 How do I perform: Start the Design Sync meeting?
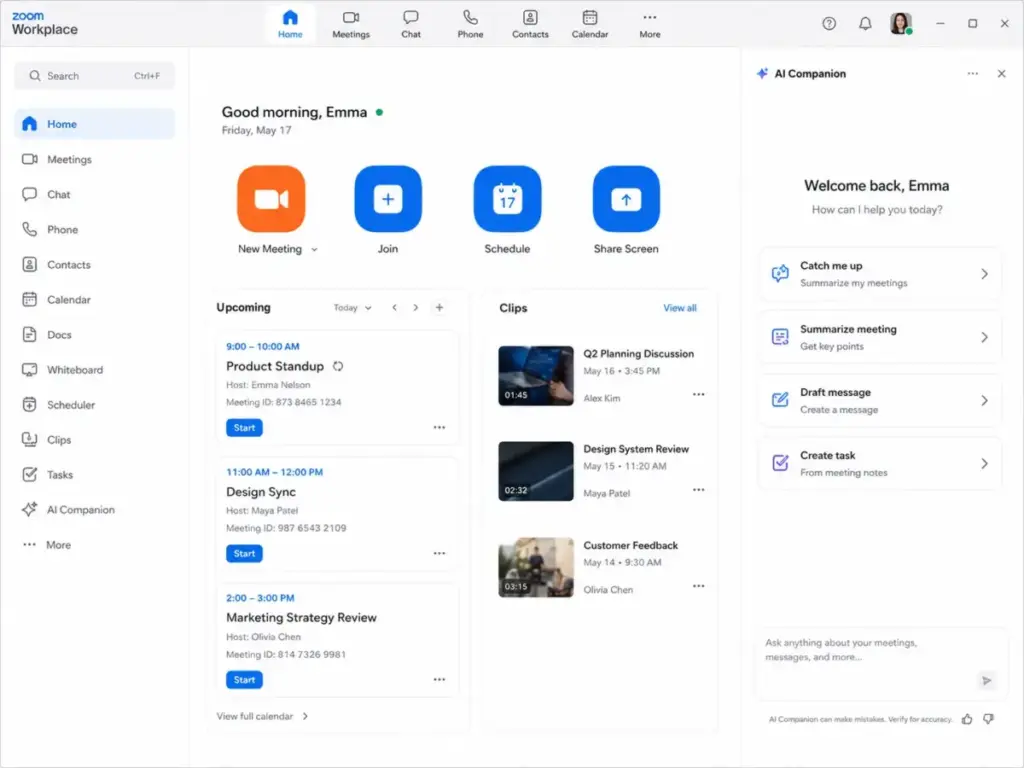tap(244, 554)
